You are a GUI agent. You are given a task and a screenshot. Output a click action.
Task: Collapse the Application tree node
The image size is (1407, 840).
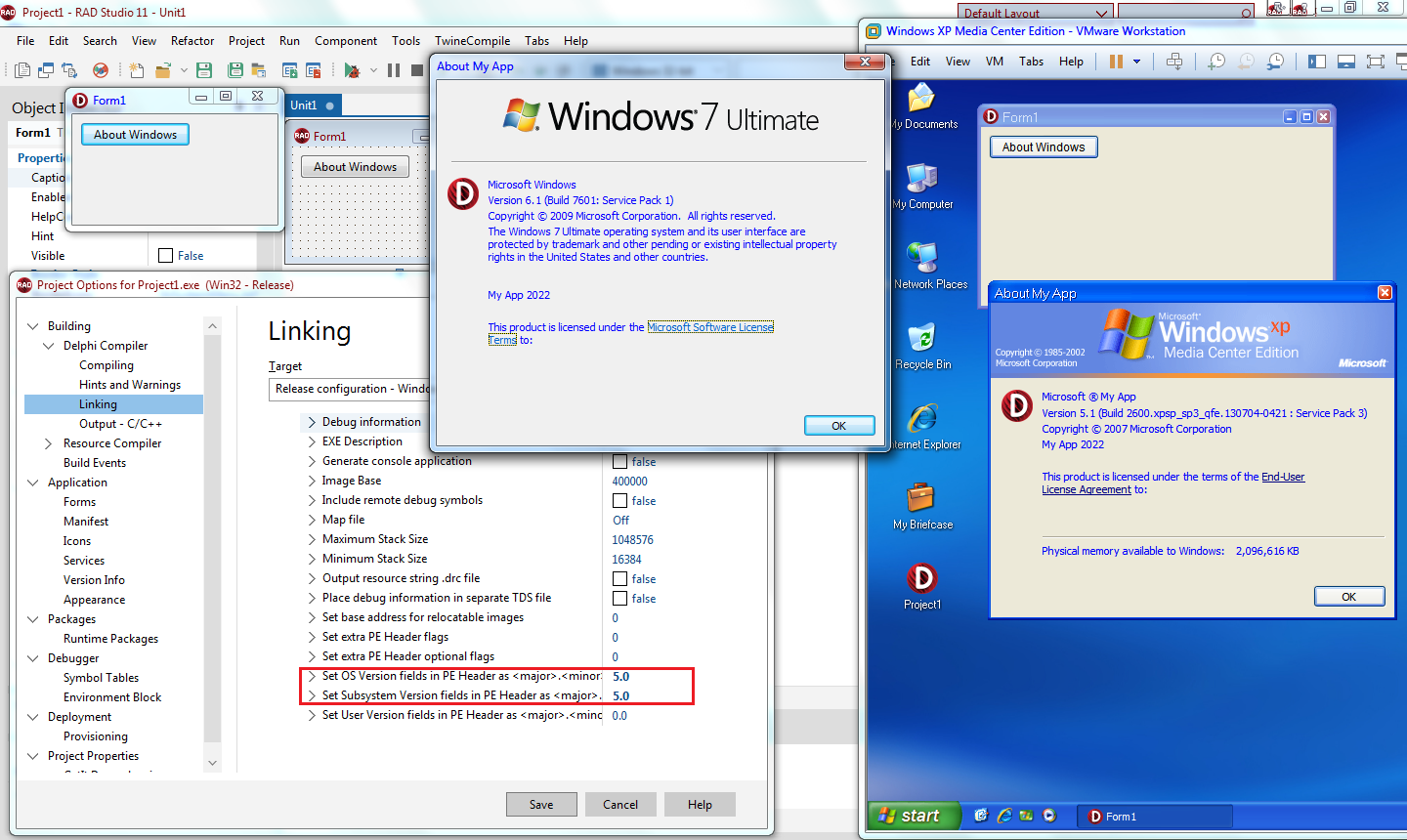tap(33, 483)
